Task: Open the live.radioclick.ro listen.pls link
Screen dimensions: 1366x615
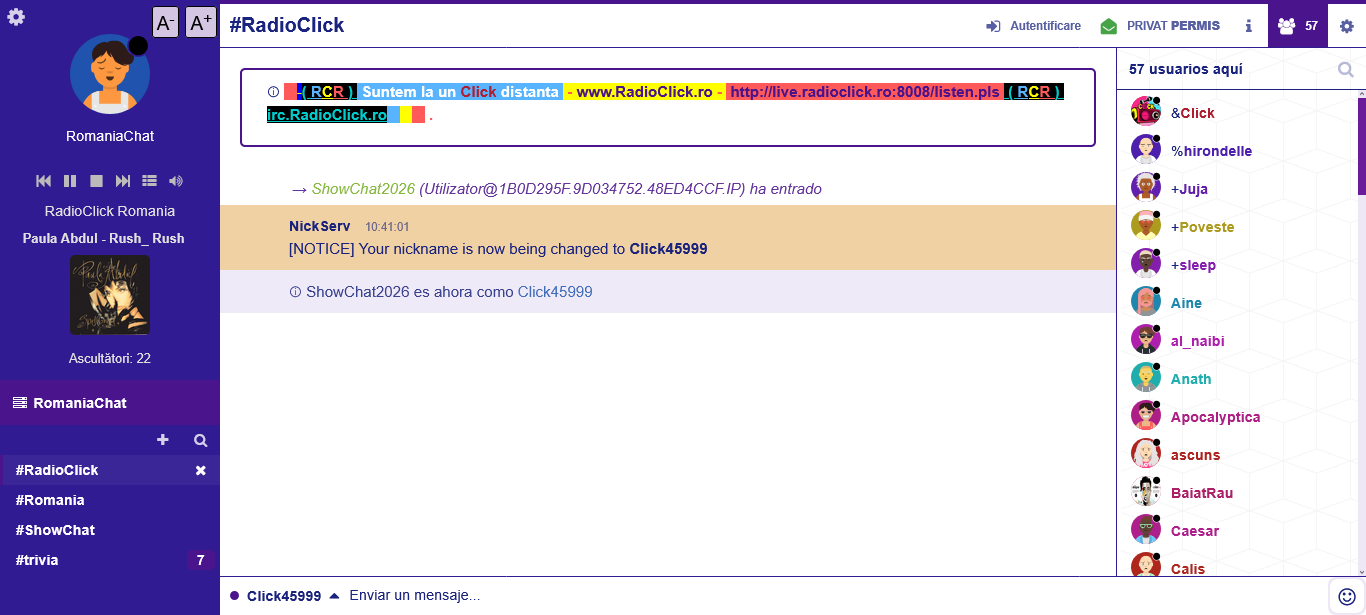Action: (x=865, y=92)
